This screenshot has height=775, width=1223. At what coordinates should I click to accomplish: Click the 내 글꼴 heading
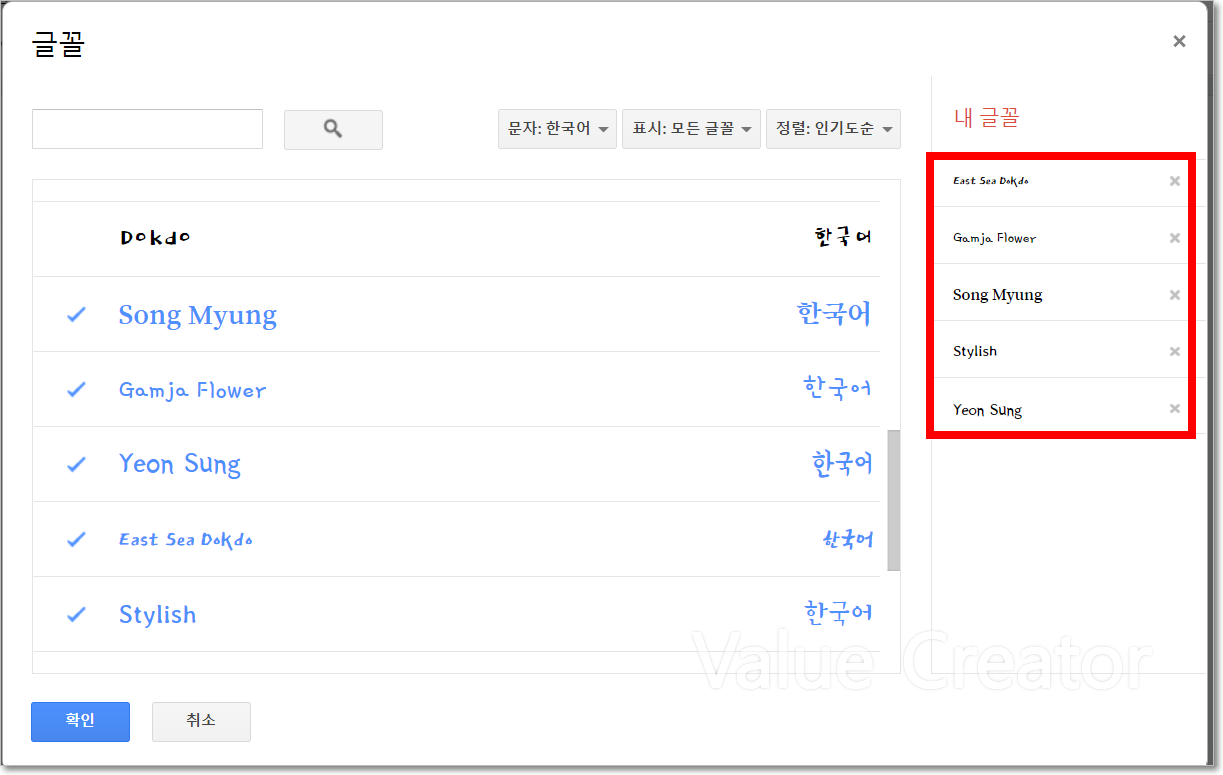click(986, 118)
